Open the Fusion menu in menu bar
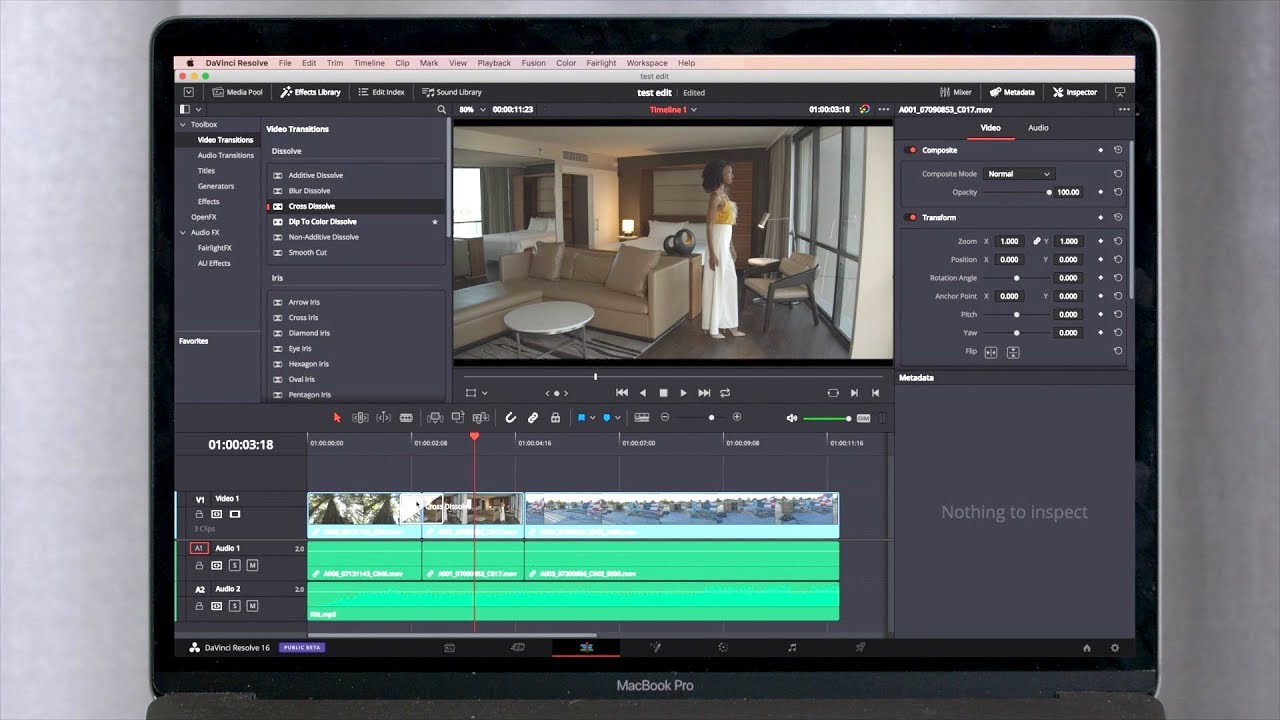The image size is (1280, 720). 533,63
